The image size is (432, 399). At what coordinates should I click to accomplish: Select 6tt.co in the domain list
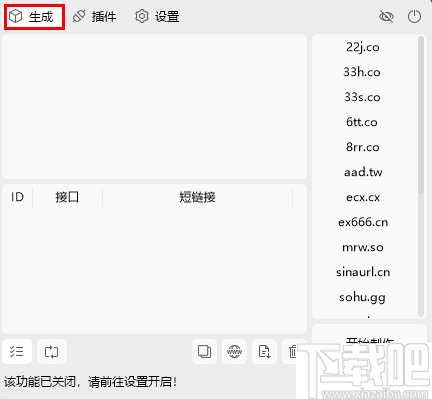363,122
